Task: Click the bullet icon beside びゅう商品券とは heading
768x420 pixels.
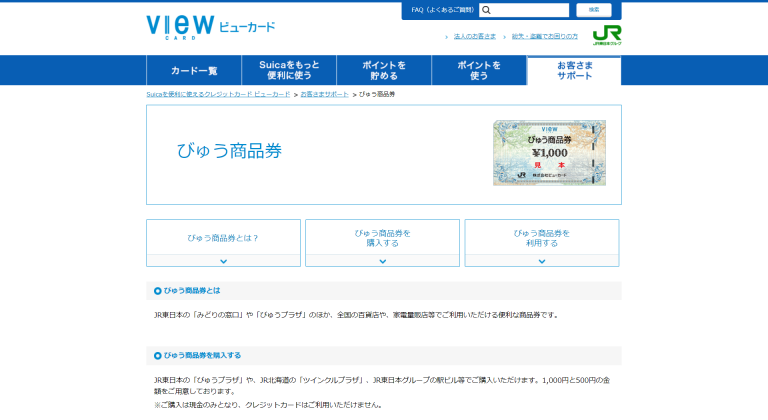Action: point(158,291)
